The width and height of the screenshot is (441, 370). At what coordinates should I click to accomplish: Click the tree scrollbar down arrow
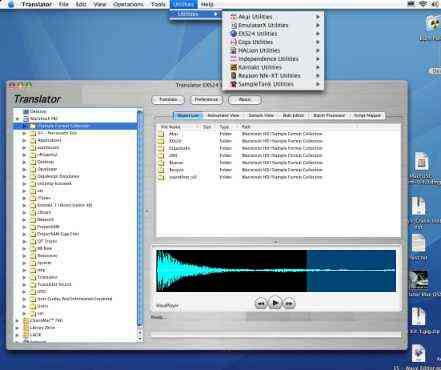pos(140,339)
